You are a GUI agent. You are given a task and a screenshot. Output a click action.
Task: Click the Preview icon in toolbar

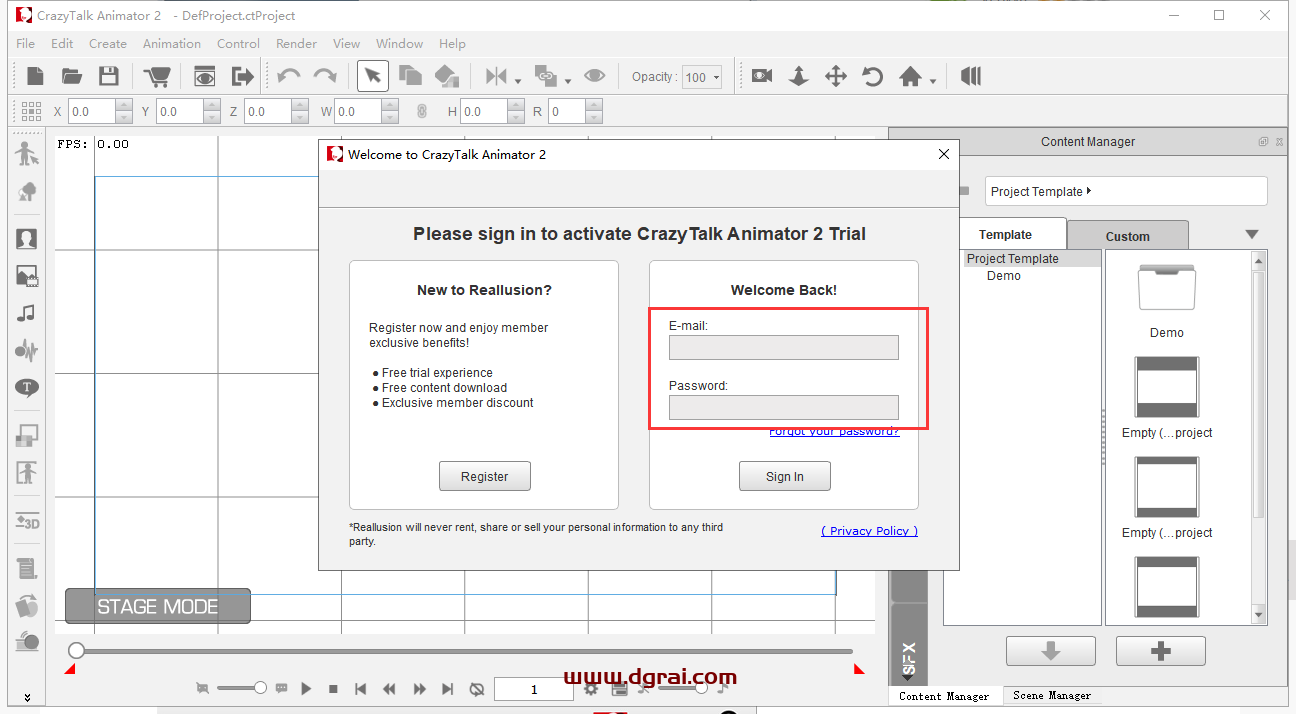pyautogui.click(x=205, y=76)
